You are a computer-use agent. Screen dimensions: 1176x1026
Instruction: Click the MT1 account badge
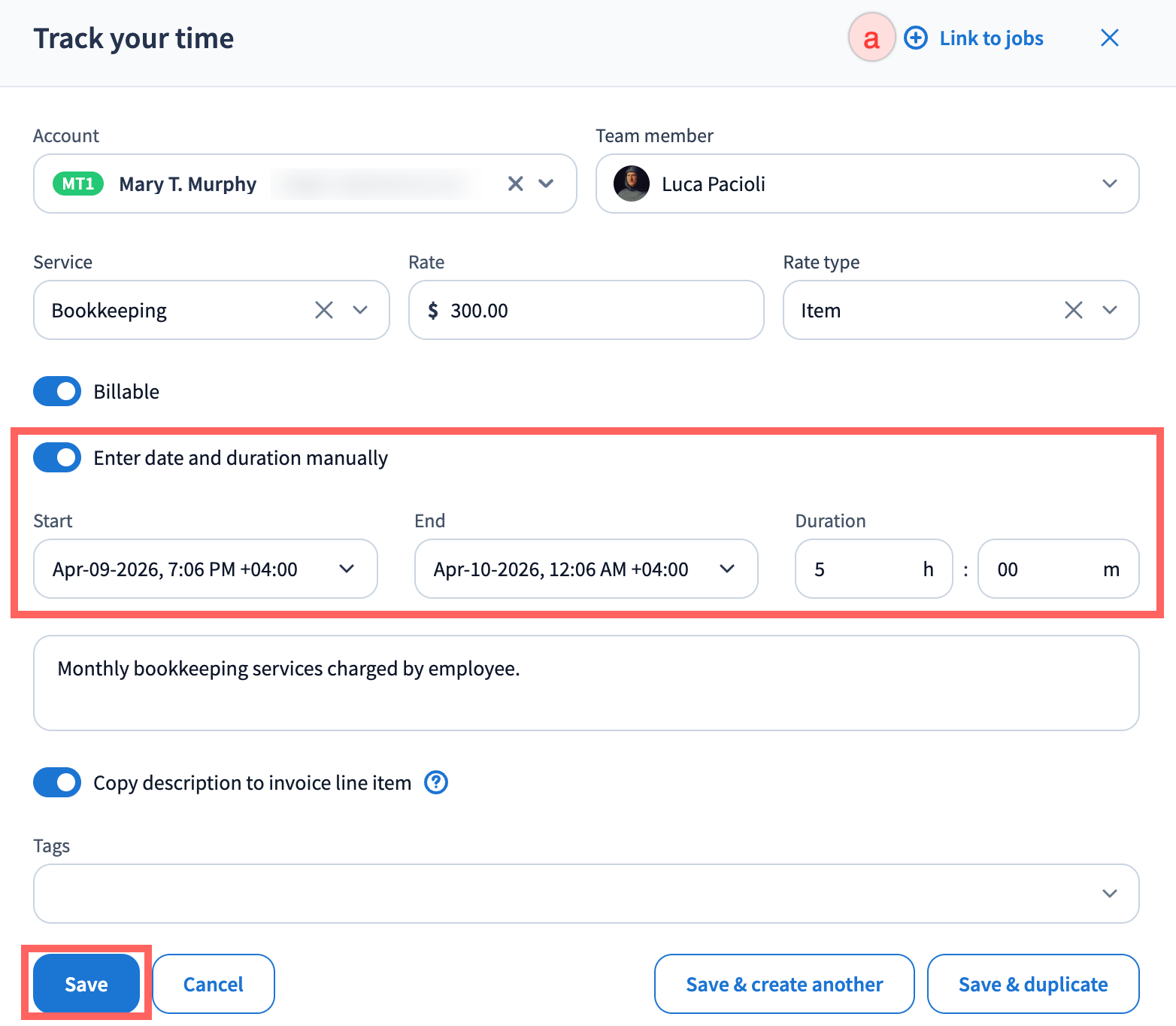point(78,184)
